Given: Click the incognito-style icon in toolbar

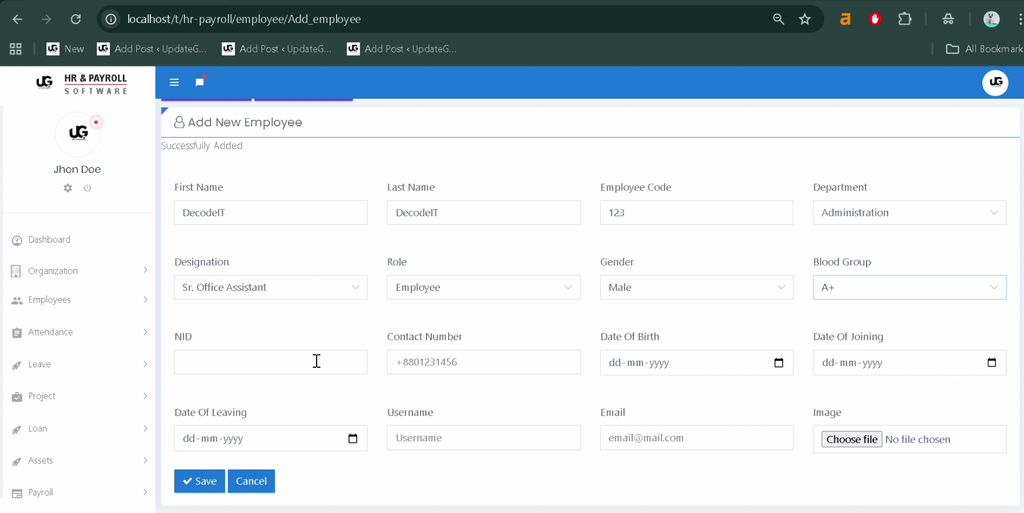Looking at the screenshot, I should pyautogui.click(x=948, y=19).
